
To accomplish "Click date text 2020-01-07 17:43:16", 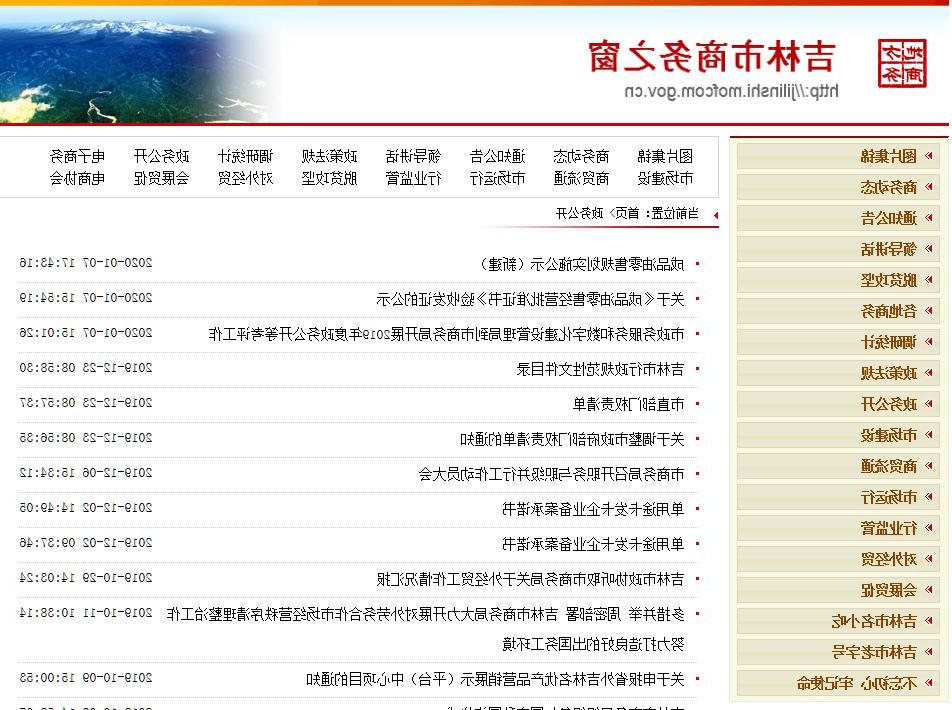I will coord(86,262).
